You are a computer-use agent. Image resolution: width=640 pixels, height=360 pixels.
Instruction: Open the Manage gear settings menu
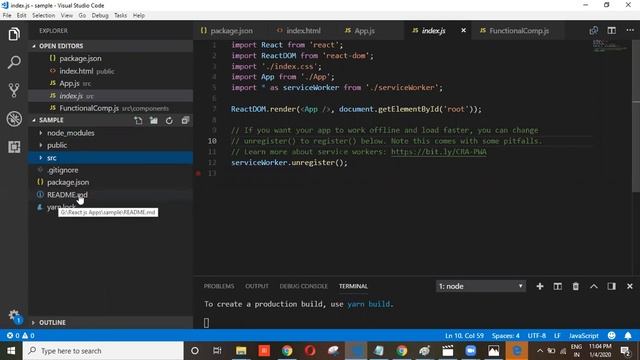click(x=15, y=316)
